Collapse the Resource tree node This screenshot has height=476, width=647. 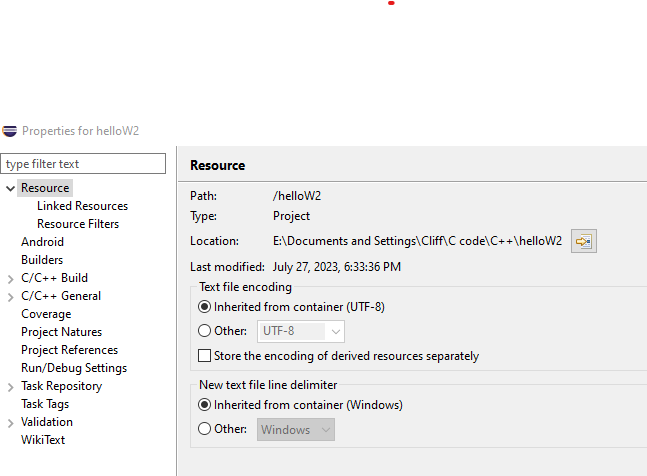(11, 189)
